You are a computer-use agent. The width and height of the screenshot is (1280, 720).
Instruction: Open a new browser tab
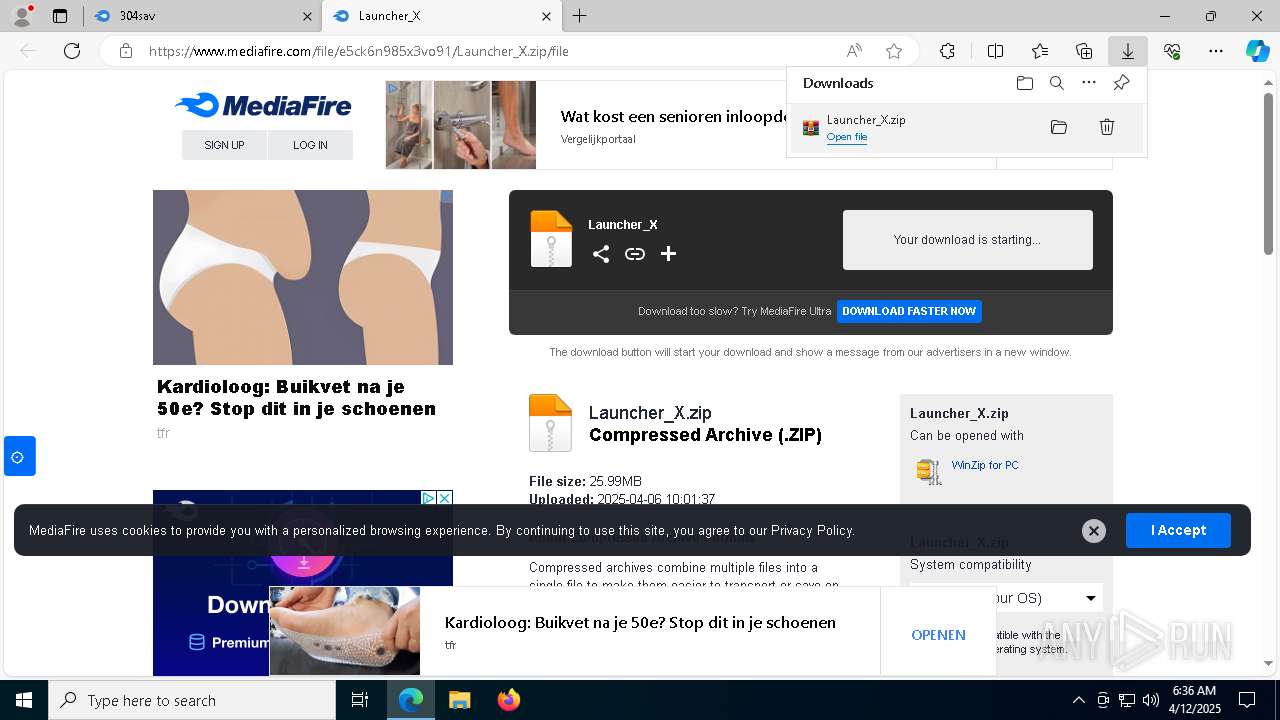click(580, 16)
